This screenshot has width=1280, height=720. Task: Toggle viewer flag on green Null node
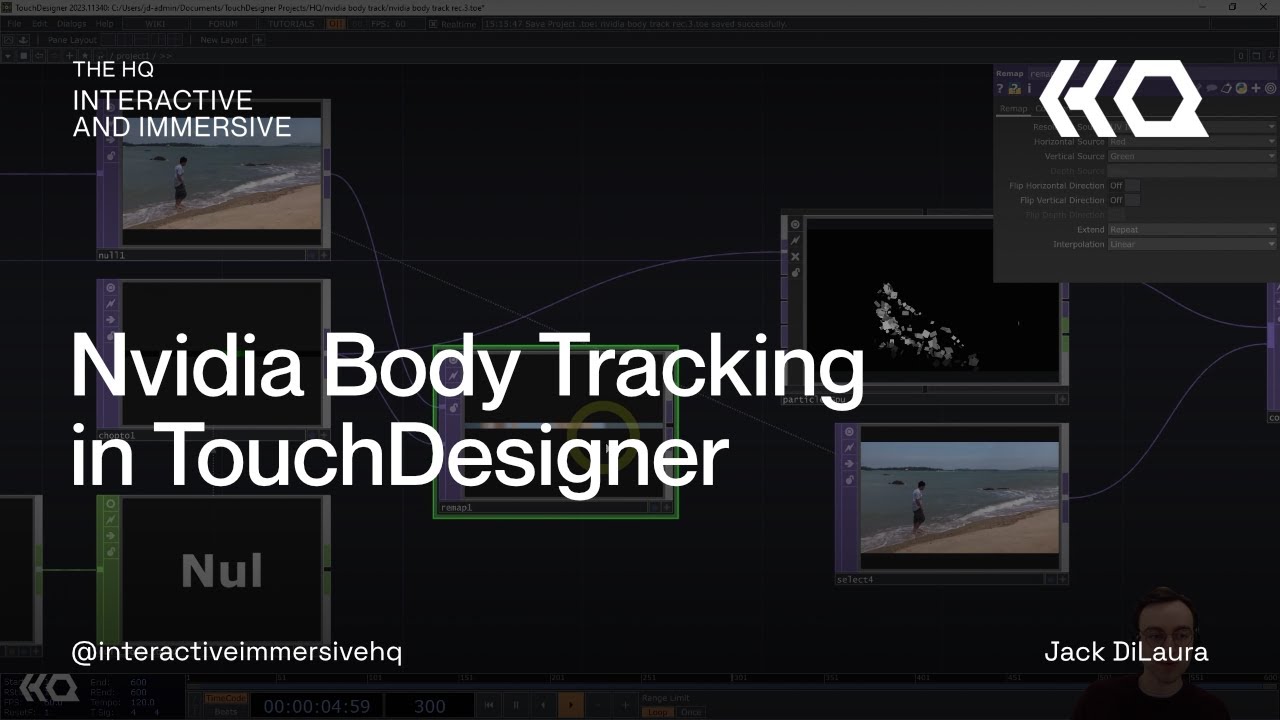(111, 504)
